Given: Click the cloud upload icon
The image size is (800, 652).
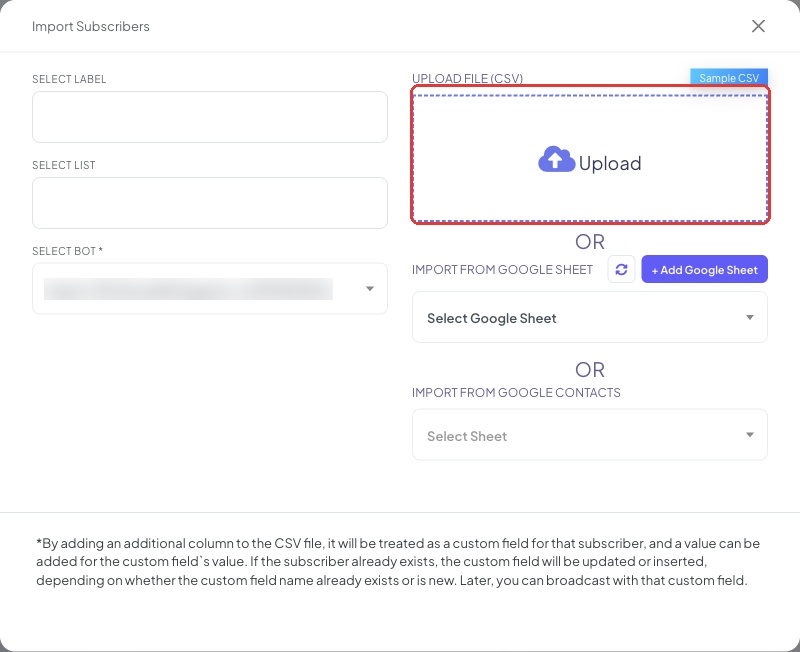Looking at the screenshot, I should pos(556,159).
